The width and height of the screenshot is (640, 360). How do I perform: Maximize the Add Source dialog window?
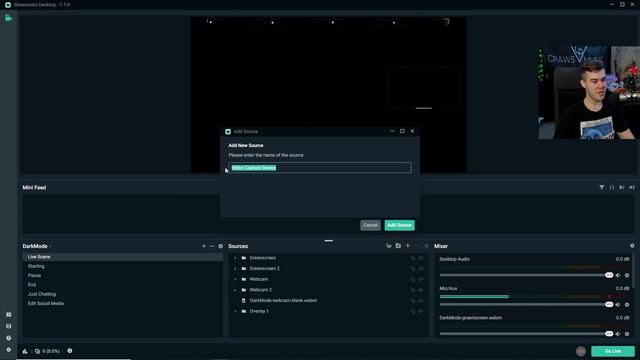(402, 131)
